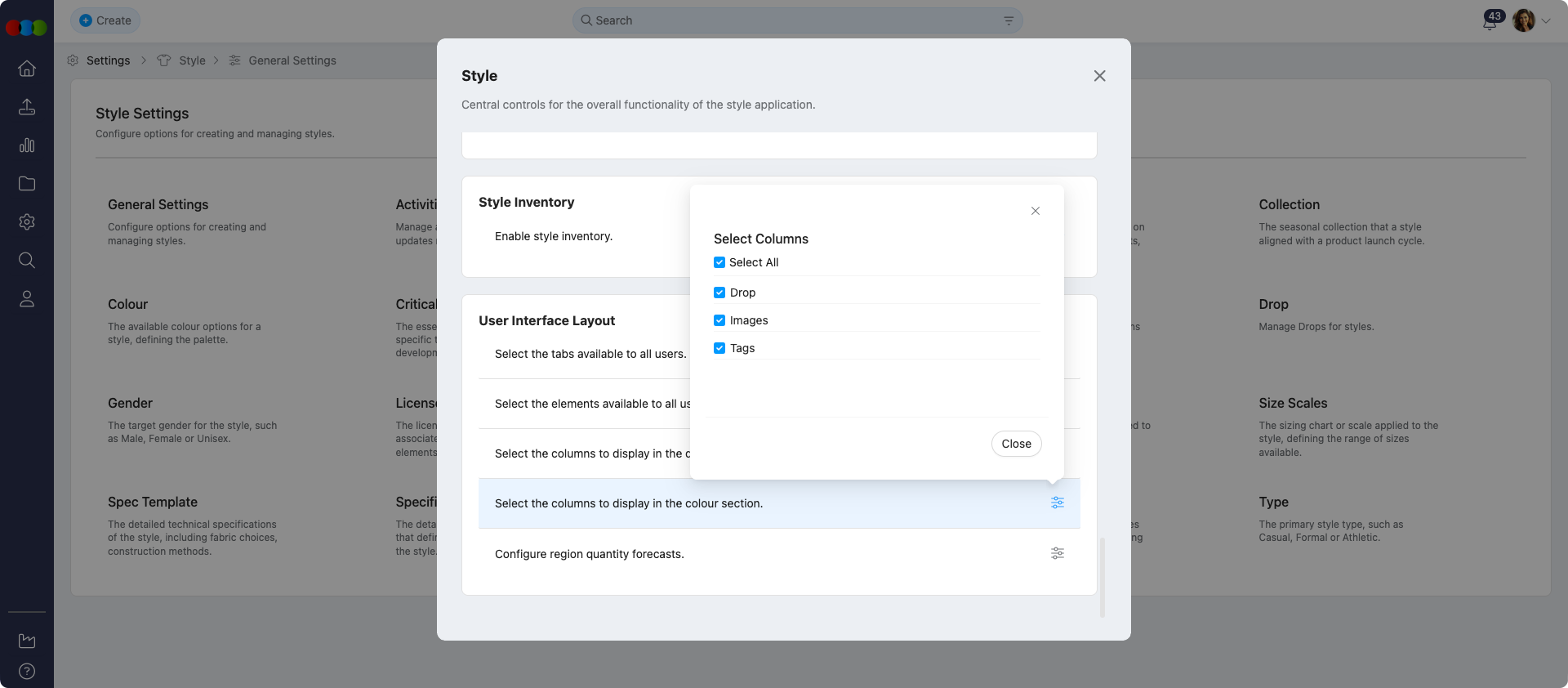Click the 'User Interface Layout' heading

click(x=546, y=320)
